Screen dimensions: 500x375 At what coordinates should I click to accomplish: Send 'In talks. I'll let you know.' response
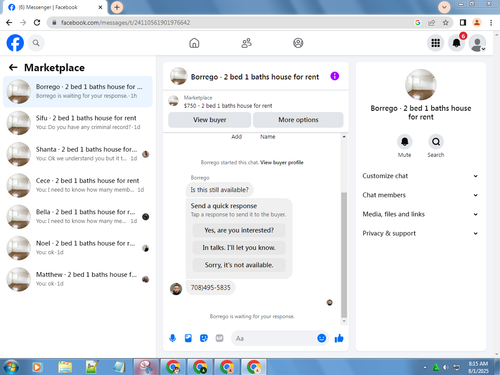[239, 248]
